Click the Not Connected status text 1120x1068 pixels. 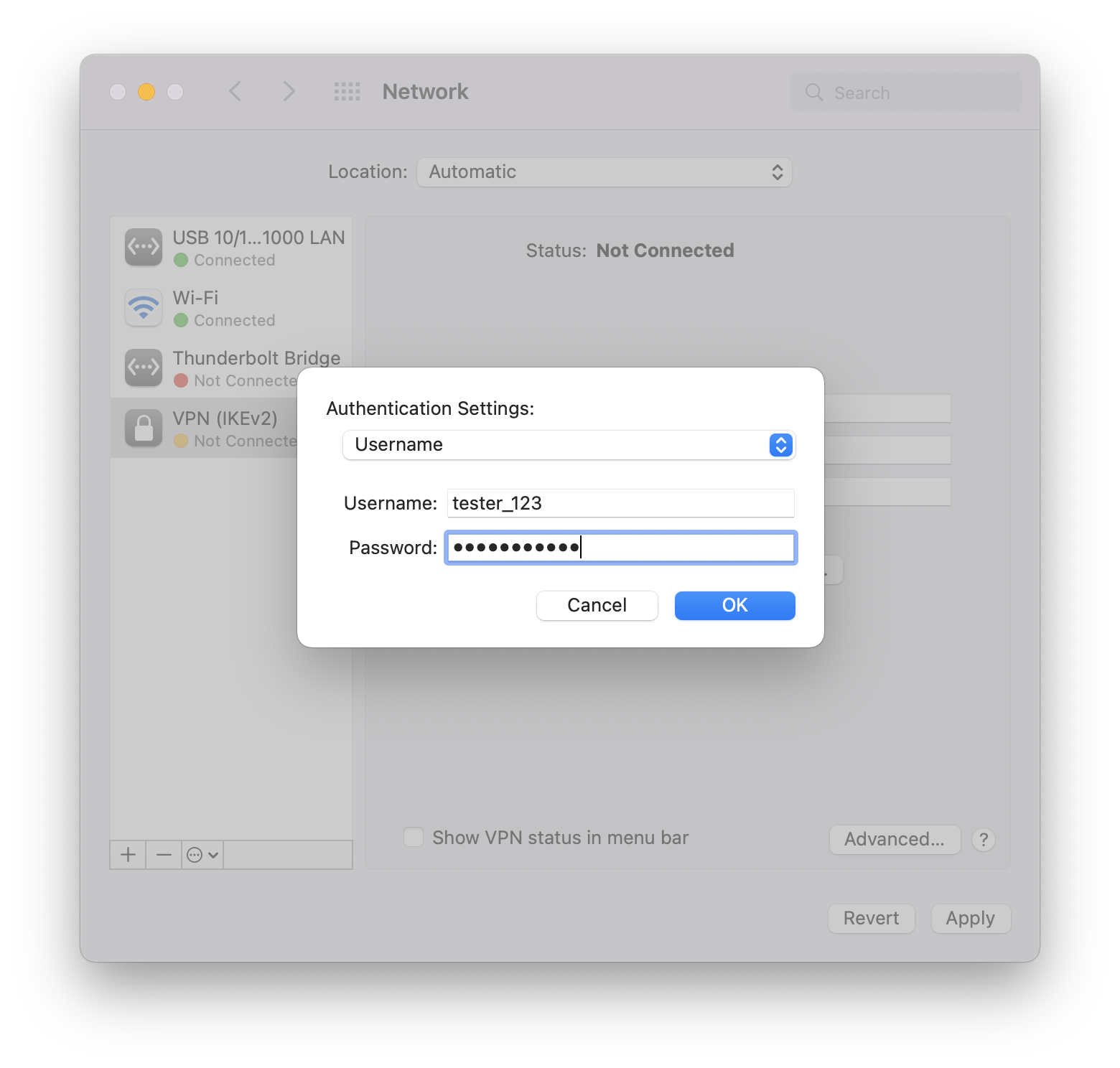click(x=665, y=250)
